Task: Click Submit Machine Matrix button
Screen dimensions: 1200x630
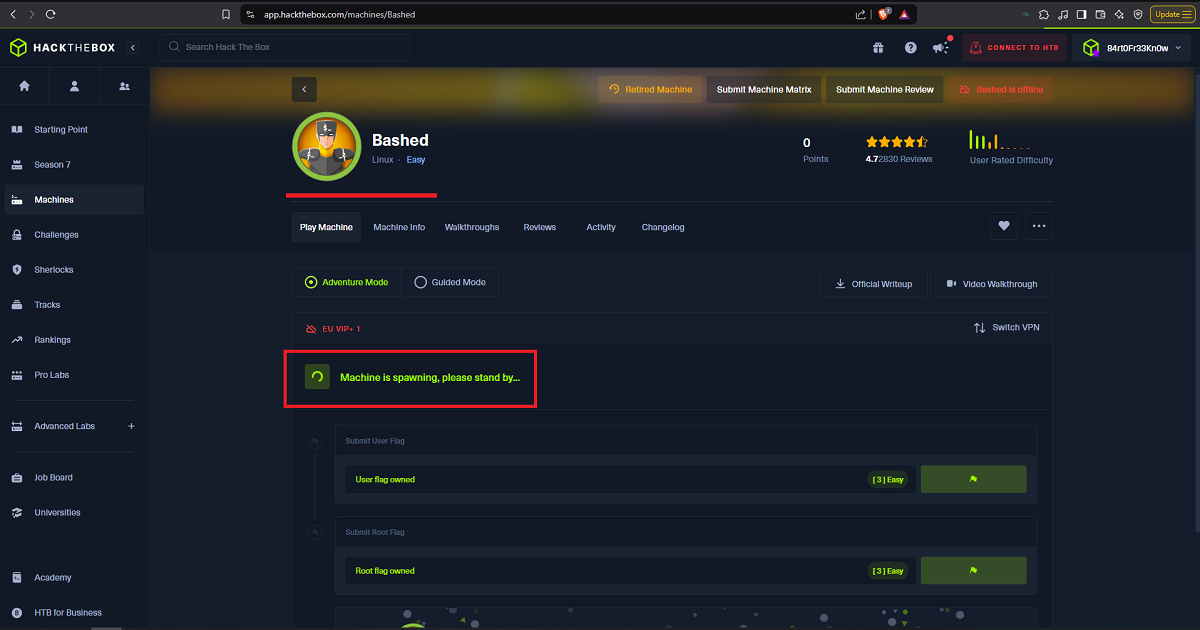Action: click(x=764, y=89)
